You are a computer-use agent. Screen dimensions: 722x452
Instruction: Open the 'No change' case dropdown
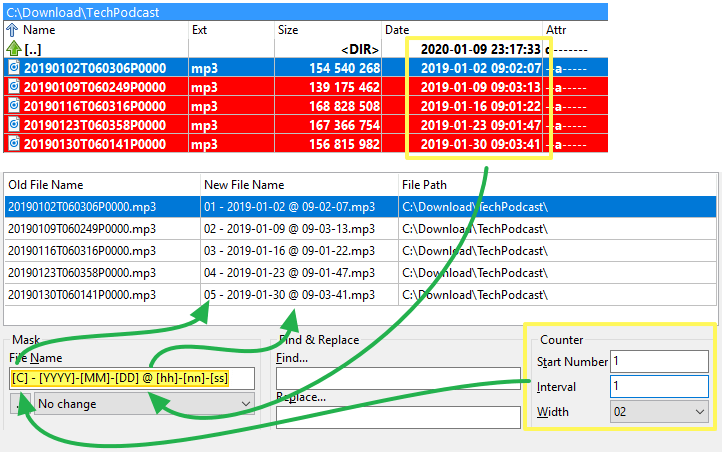145,402
